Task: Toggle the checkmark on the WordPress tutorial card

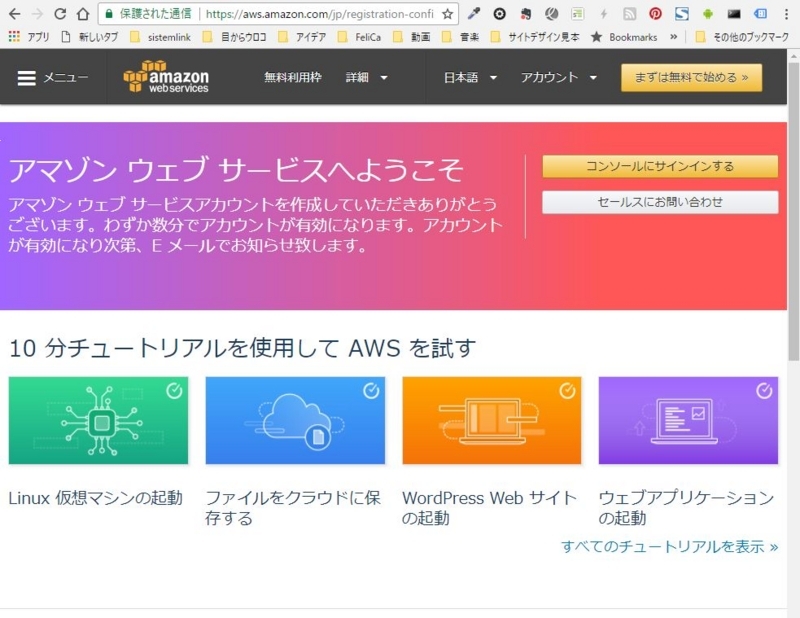Action: [566, 388]
